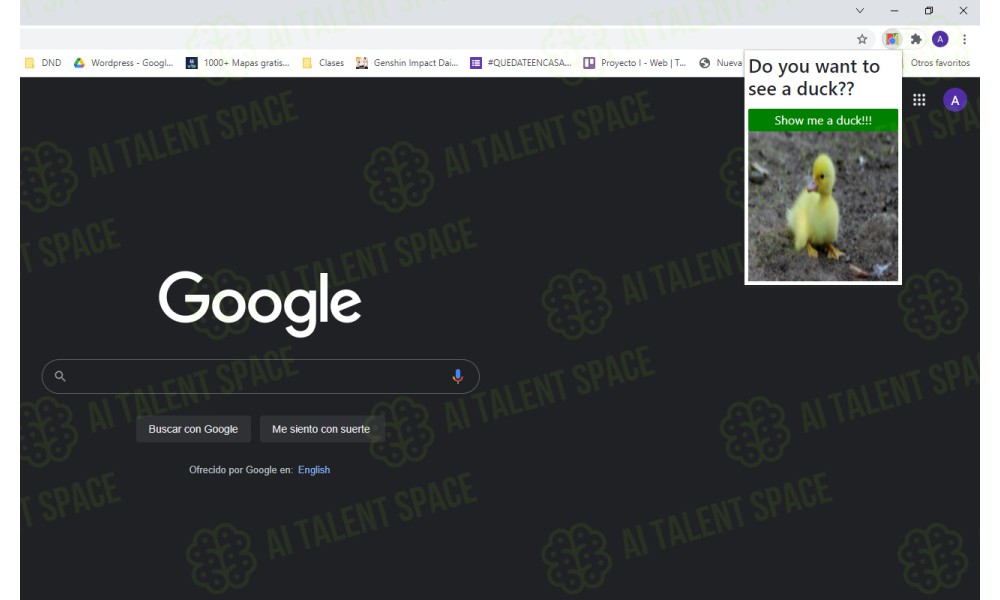The height and width of the screenshot is (600, 1000).
Task: Start voice search with the microphone
Action: click(457, 376)
